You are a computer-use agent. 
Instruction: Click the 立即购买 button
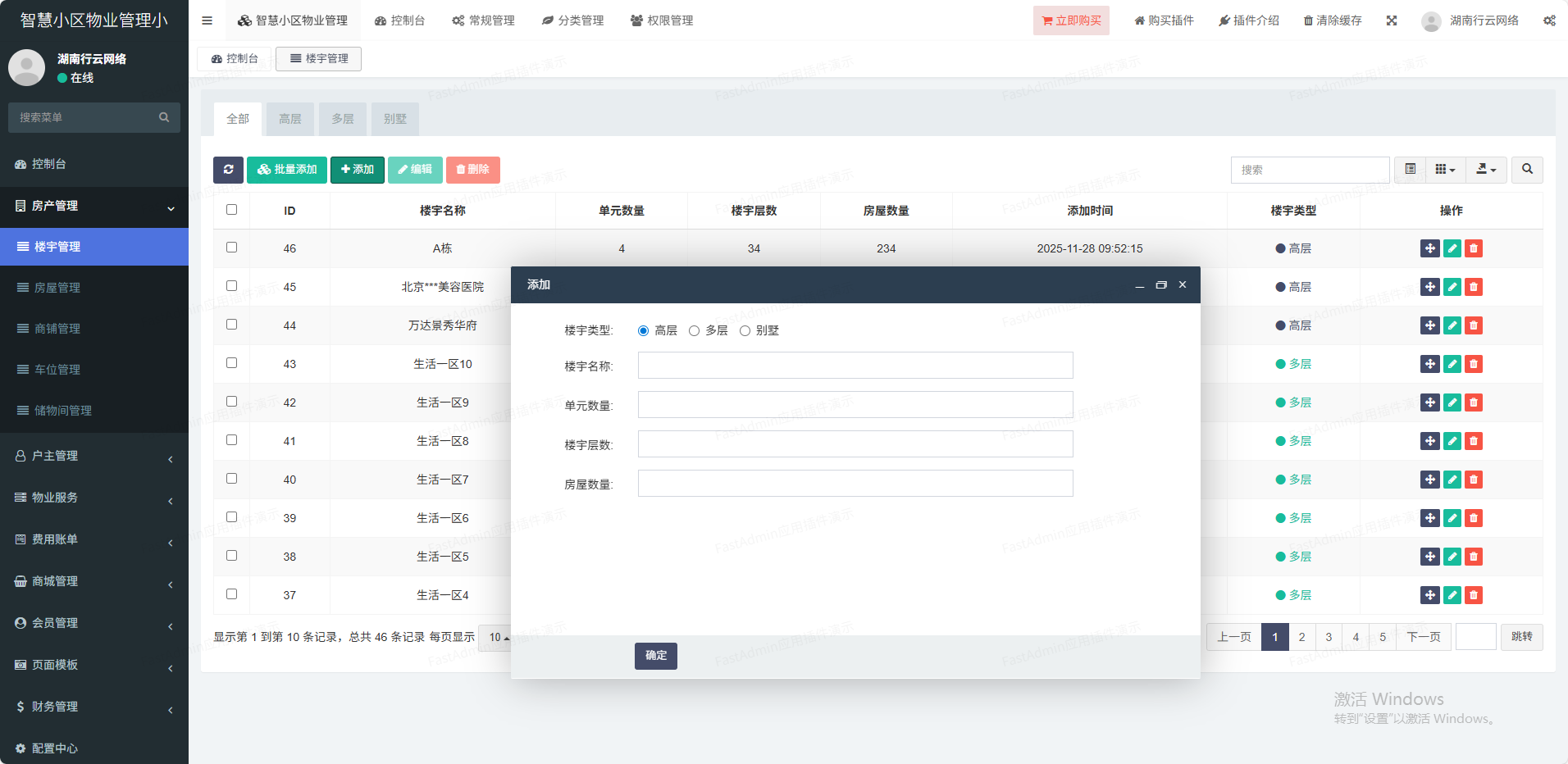(x=1071, y=20)
